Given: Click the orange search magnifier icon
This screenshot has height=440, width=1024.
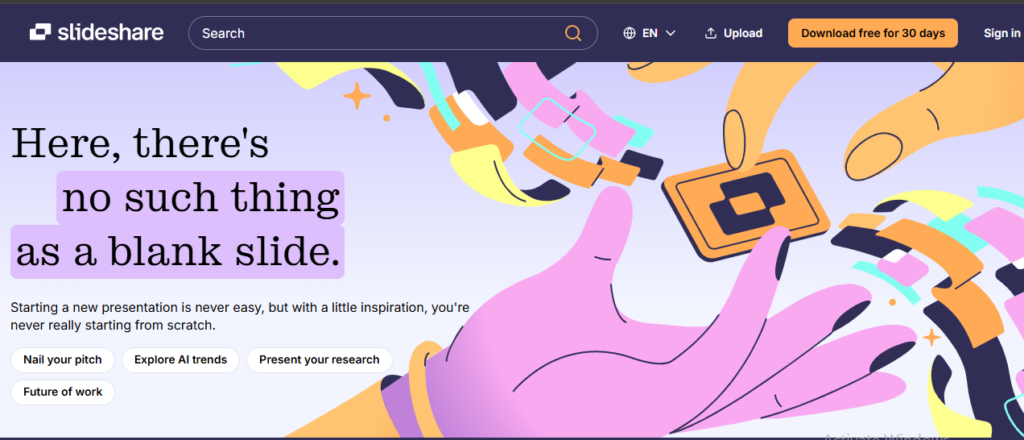Looking at the screenshot, I should (573, 33).
